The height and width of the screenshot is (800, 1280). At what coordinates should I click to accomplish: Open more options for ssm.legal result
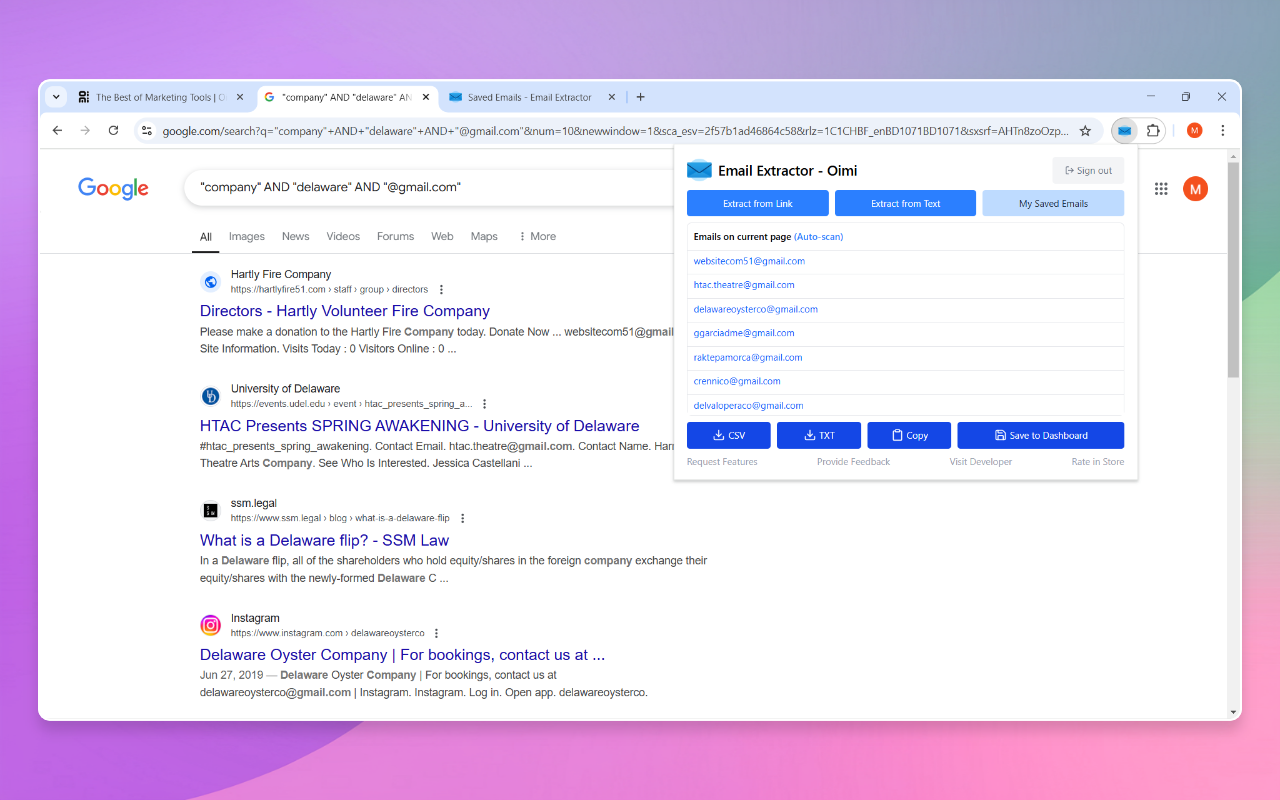pyautogui.click(x=463, y=519)
